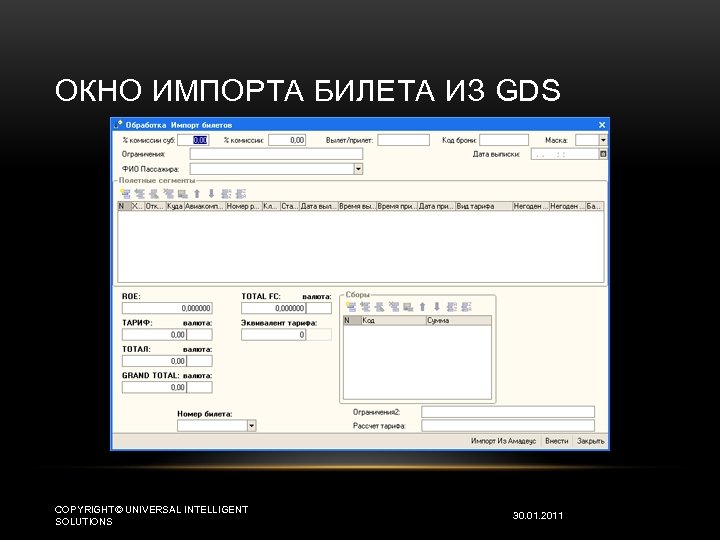The width and height of the screenshot is (720, 540).
Task: Click the Куда column header
Action: tap(175, 206)
